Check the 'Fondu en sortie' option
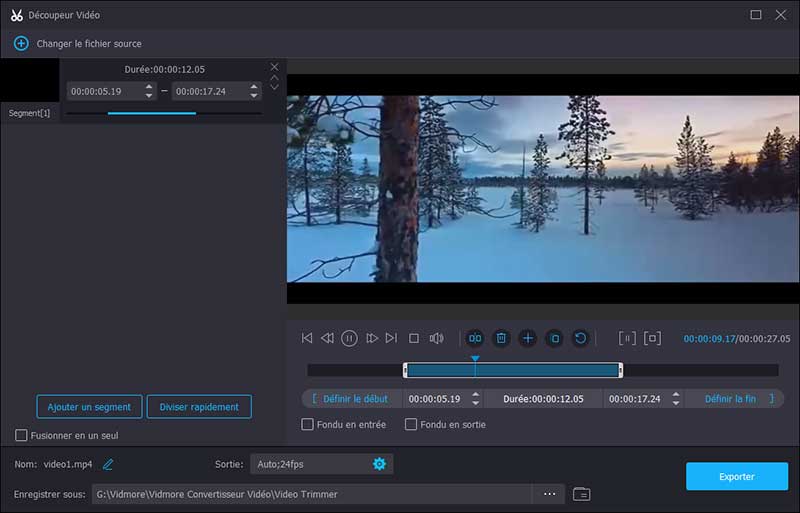 pyautogui.click(x=411, y=425)
